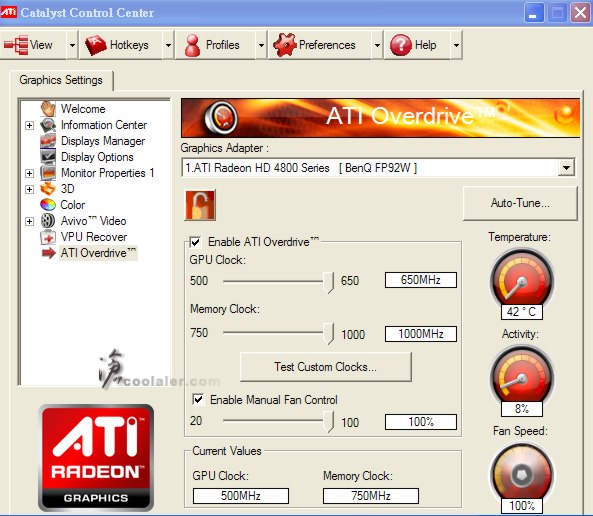Open the Preferences dropdown arrow

[377, 45]
